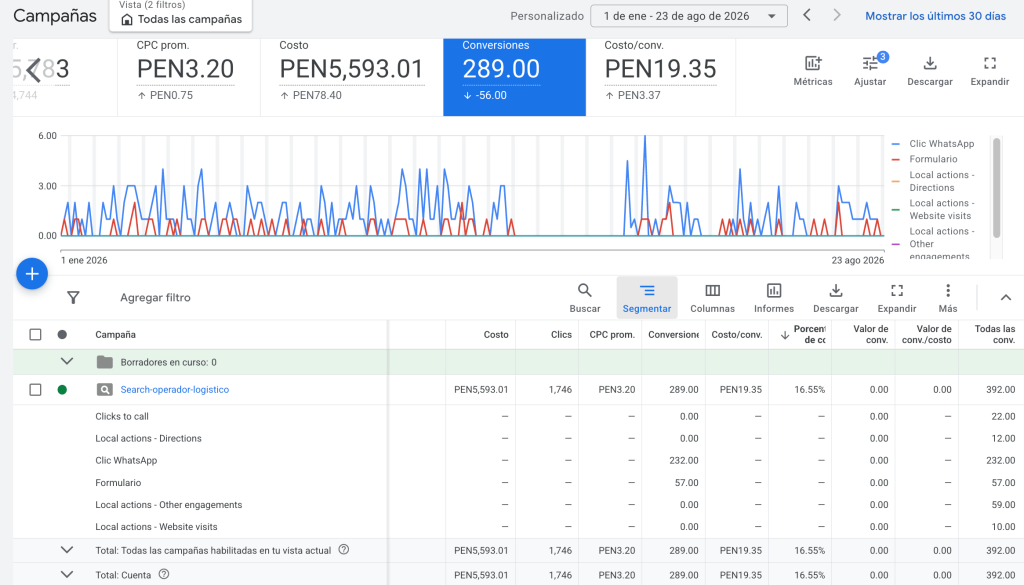Click the help icon next to Total: Cuenta

pyautogui.click(x=164, y=575)
